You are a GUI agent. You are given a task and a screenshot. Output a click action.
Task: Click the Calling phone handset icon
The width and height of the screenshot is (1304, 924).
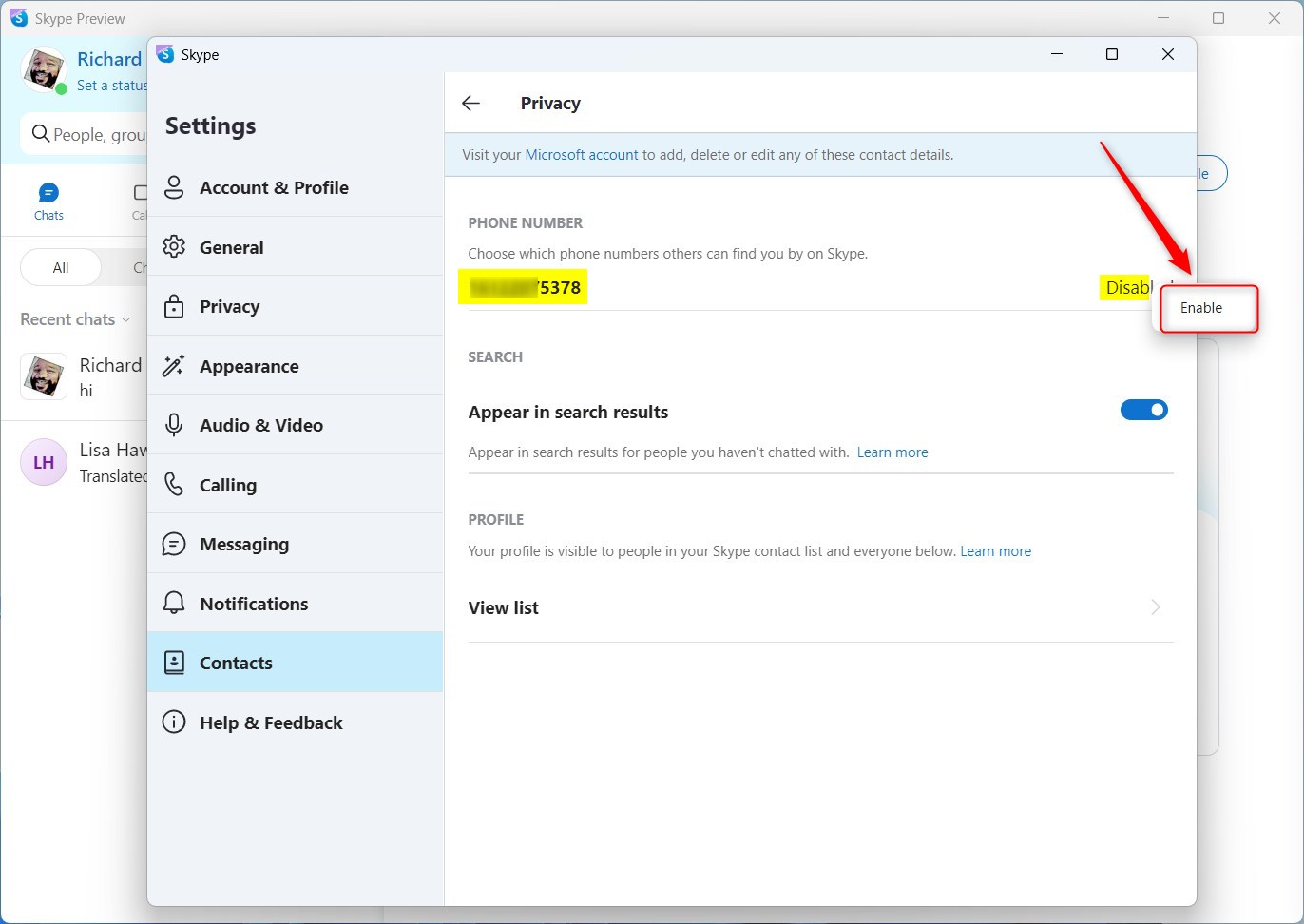[174, 485]
